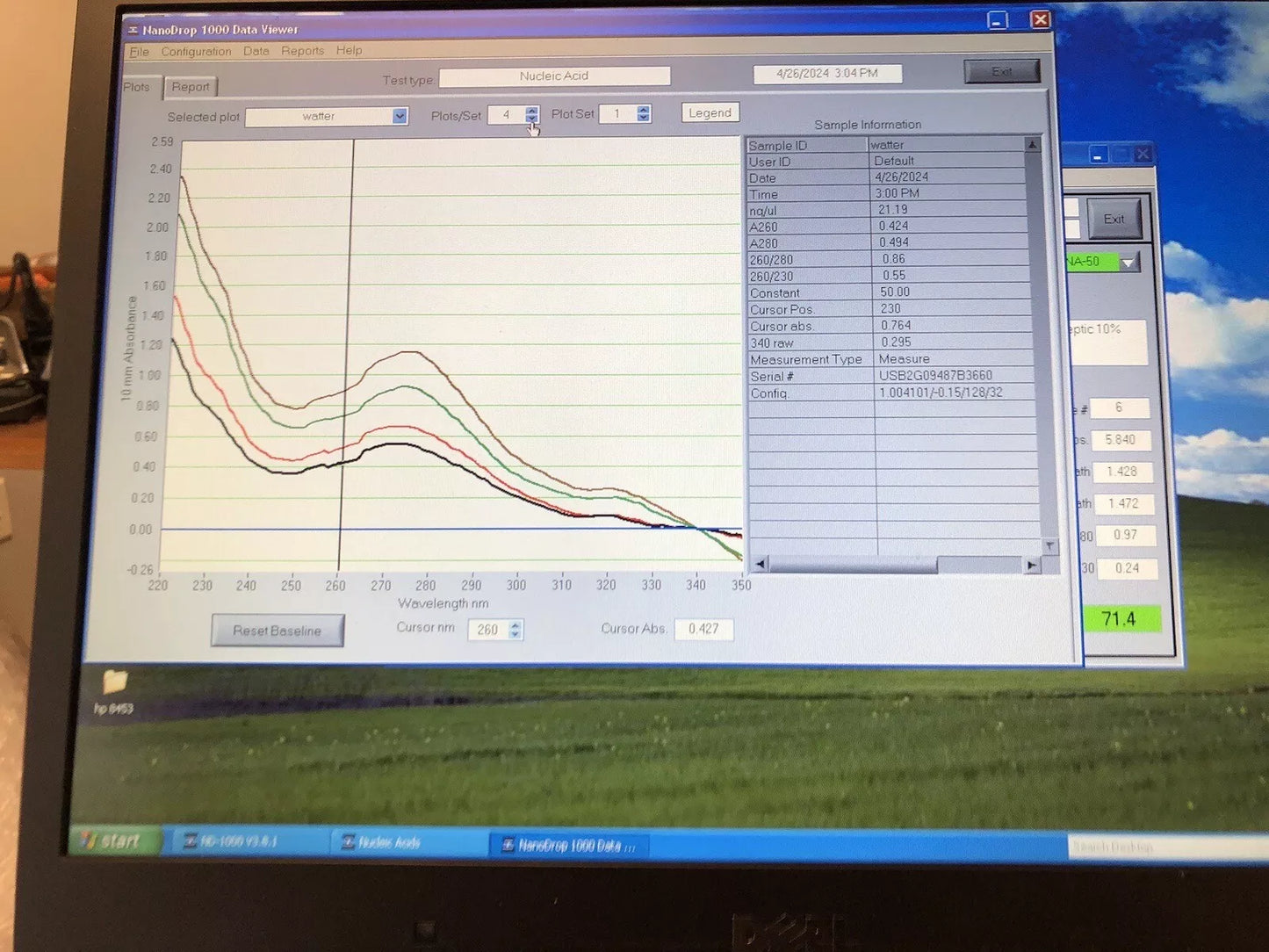
Task: Select the 260/280 value 0.86
Action: point(950,259)
